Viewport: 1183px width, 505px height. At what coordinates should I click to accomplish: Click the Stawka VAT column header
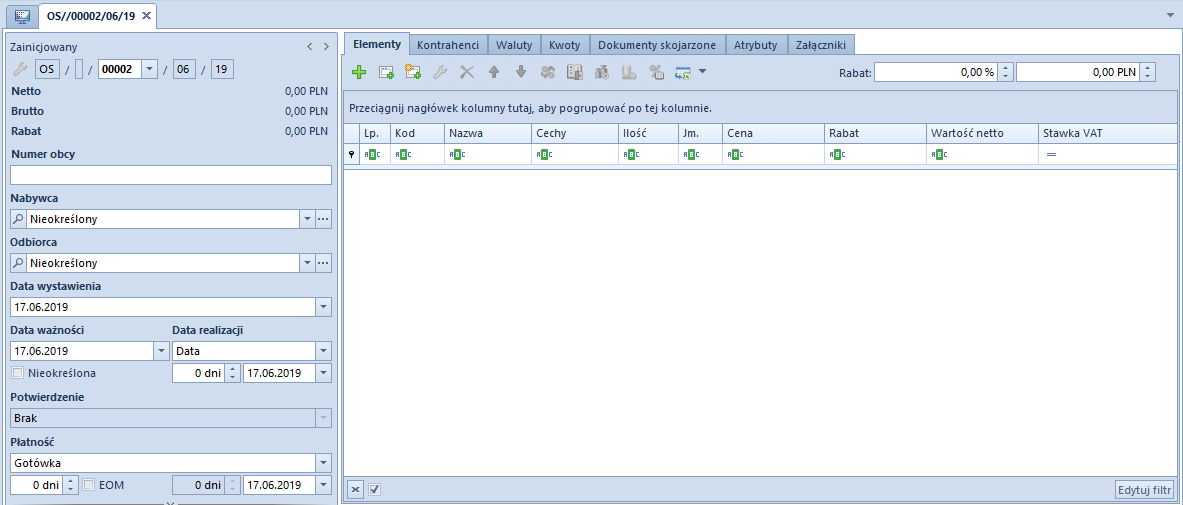pos(1107,133)
